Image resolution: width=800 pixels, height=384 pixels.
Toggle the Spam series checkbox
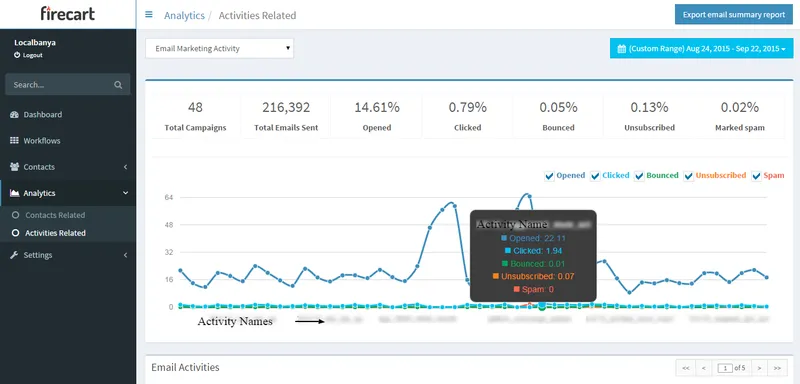(757, 176)
